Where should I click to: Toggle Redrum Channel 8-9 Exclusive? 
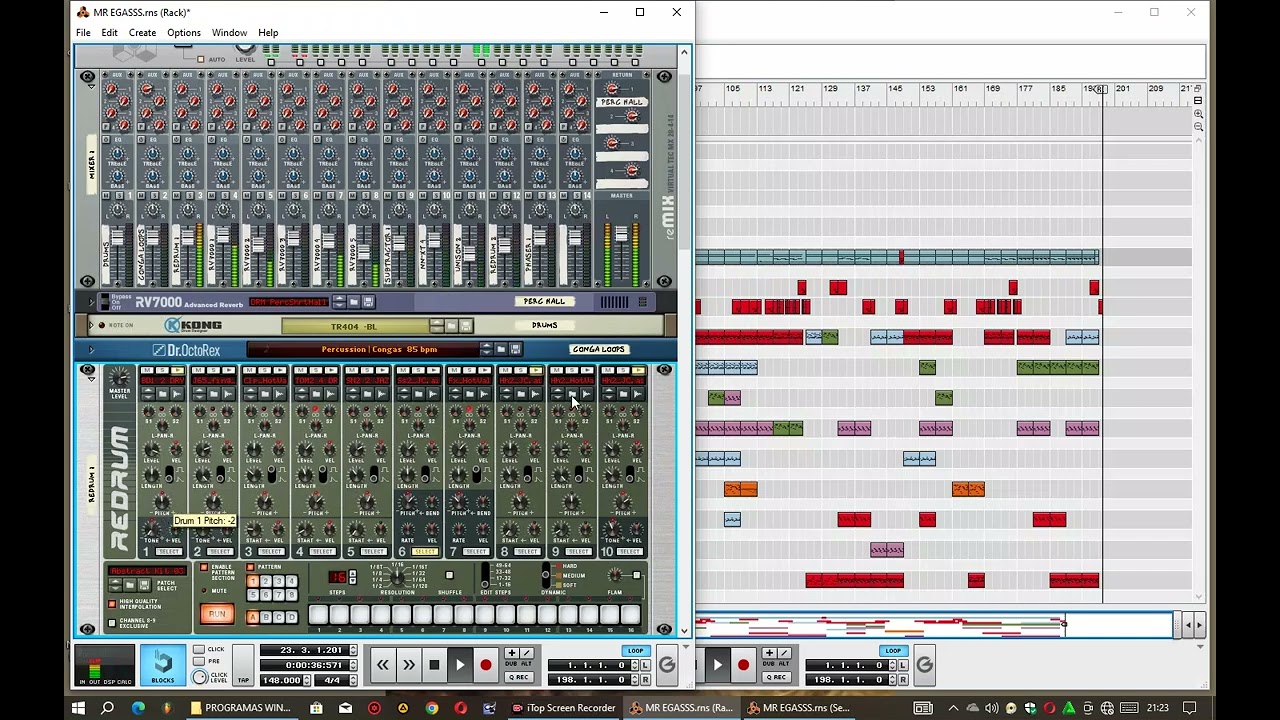click(112, 622)
